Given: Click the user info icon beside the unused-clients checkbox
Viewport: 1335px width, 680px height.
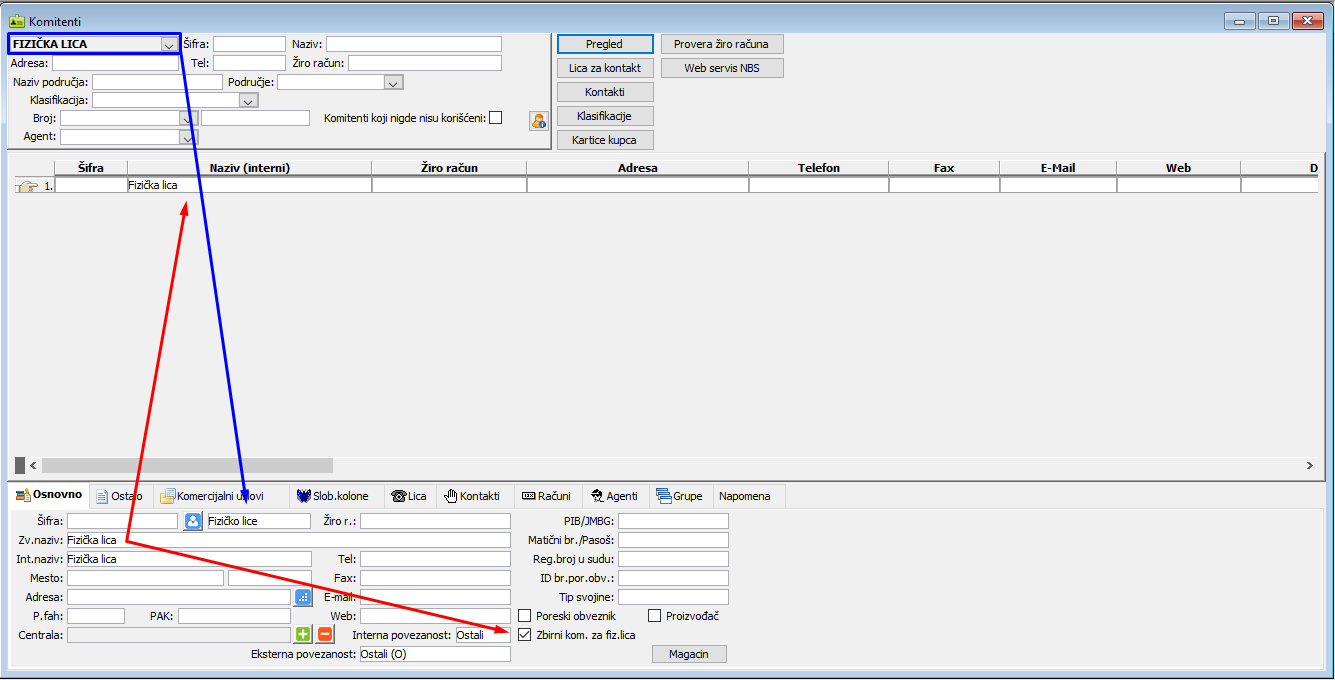Looking at the screenshot, I should coord(539,121).
